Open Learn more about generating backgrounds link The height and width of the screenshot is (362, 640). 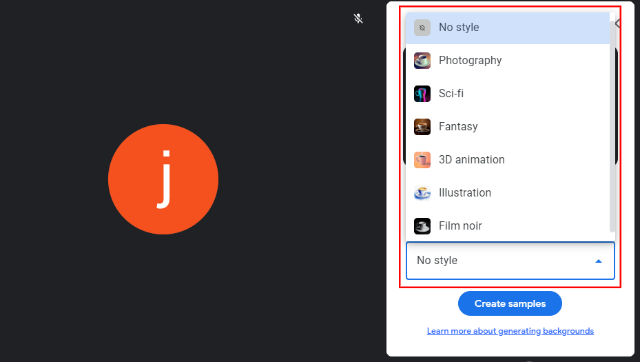(510, 331)
